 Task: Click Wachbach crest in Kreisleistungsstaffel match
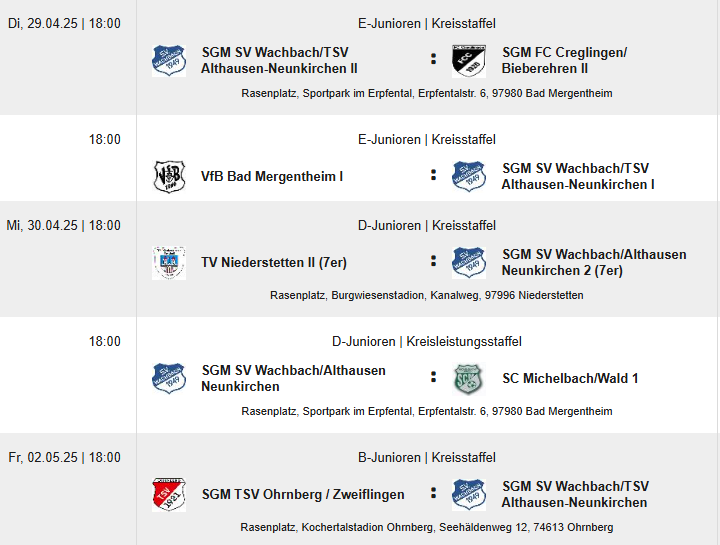[x=169, y=379]
